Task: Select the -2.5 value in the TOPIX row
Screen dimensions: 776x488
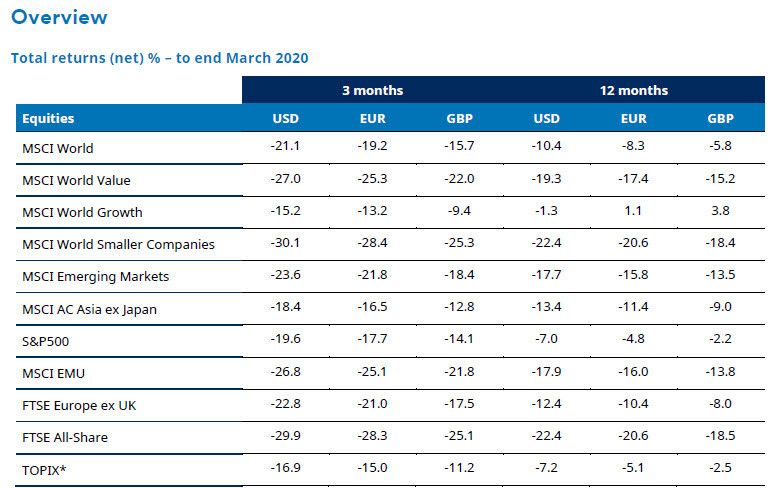Action: (x=719, y=469)
